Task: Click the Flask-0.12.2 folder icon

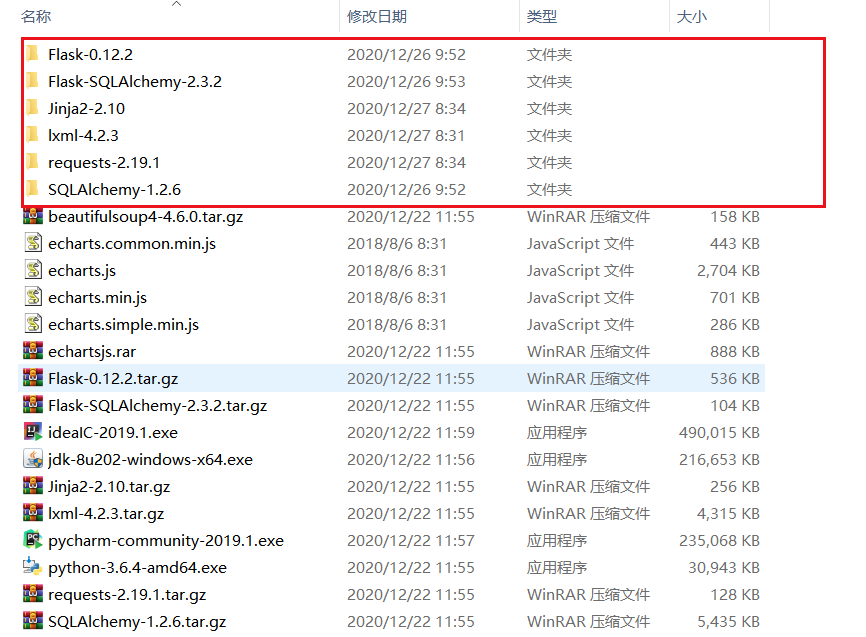Action: coord(33,54)
